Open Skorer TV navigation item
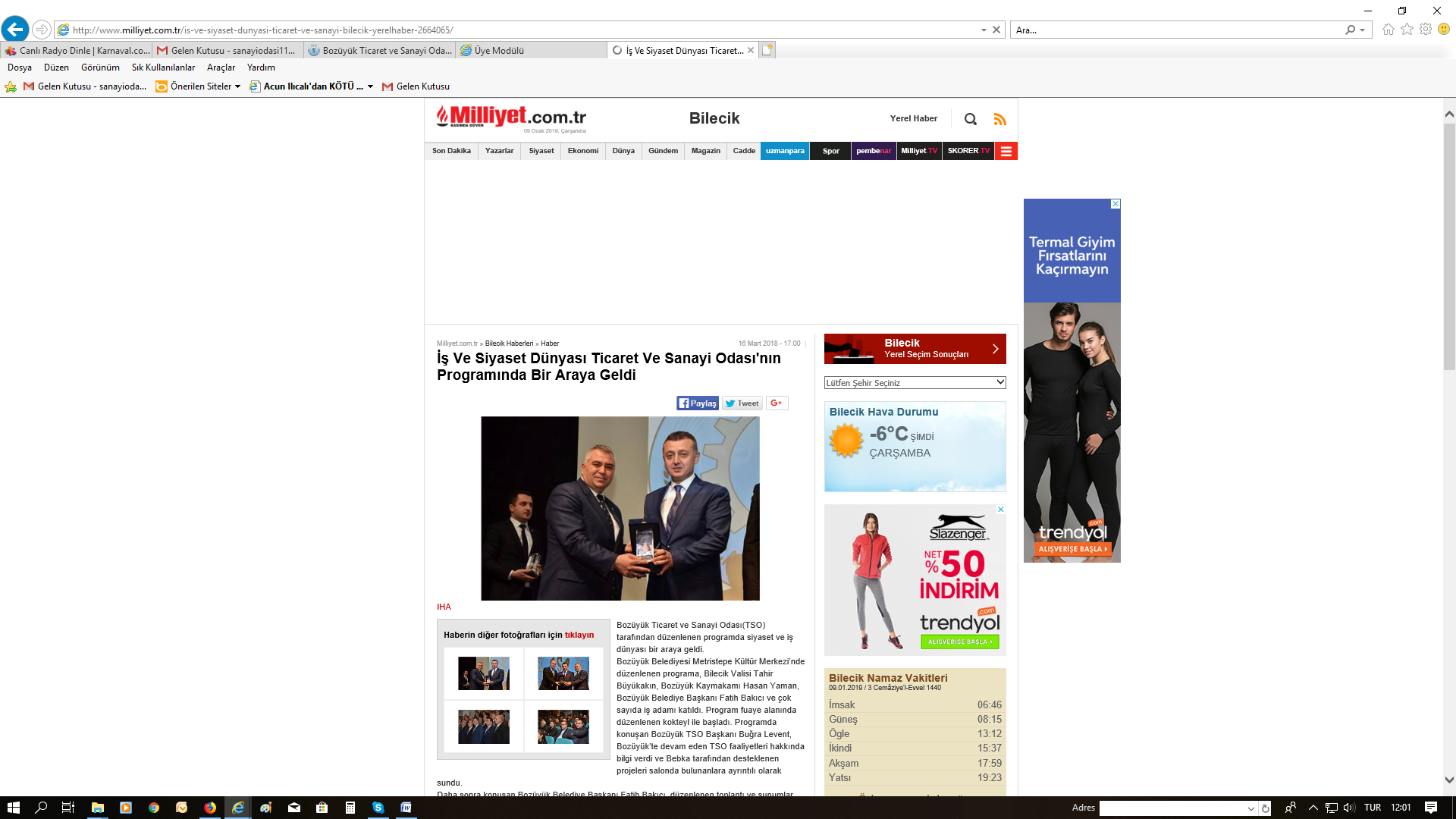 (x=968, y=151)
